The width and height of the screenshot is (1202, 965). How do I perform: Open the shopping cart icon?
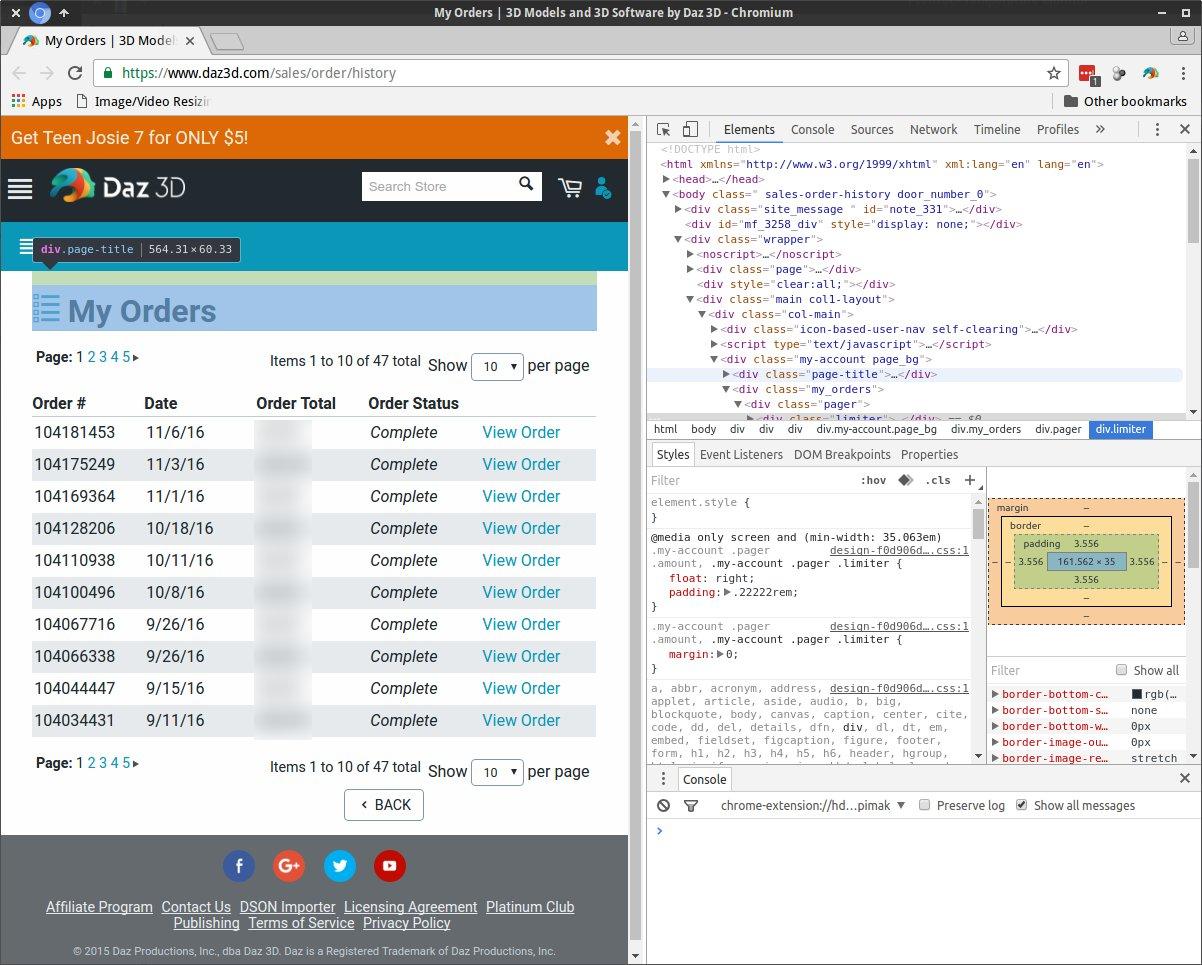[570, 187]
